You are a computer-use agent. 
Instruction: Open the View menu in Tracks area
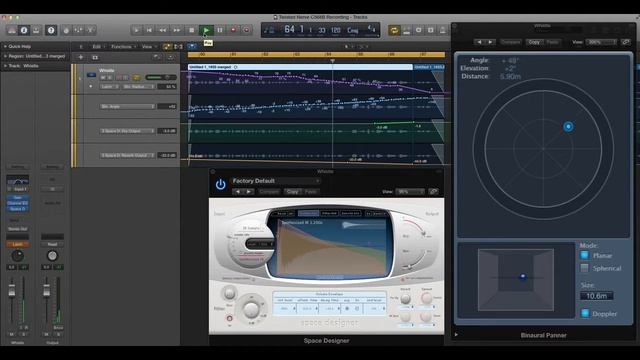click(x=149, y=47)
